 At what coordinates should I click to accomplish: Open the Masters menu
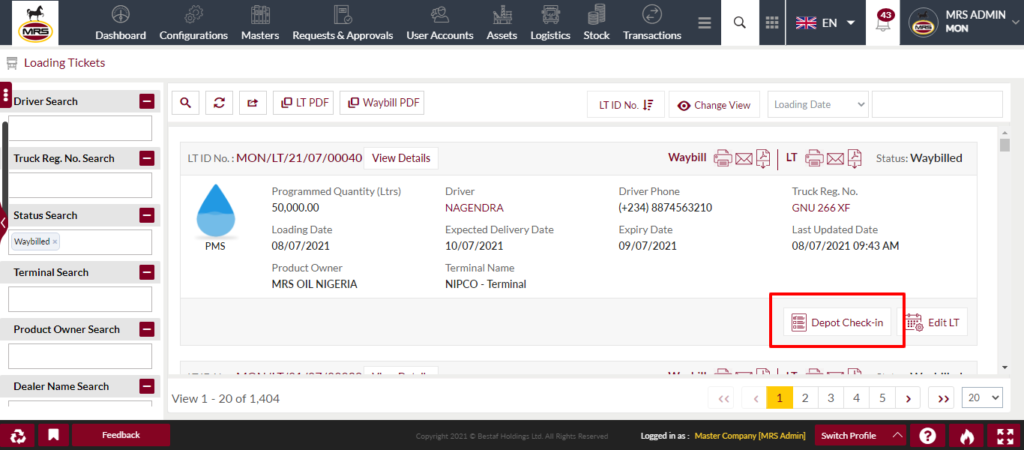coord(260,23)
